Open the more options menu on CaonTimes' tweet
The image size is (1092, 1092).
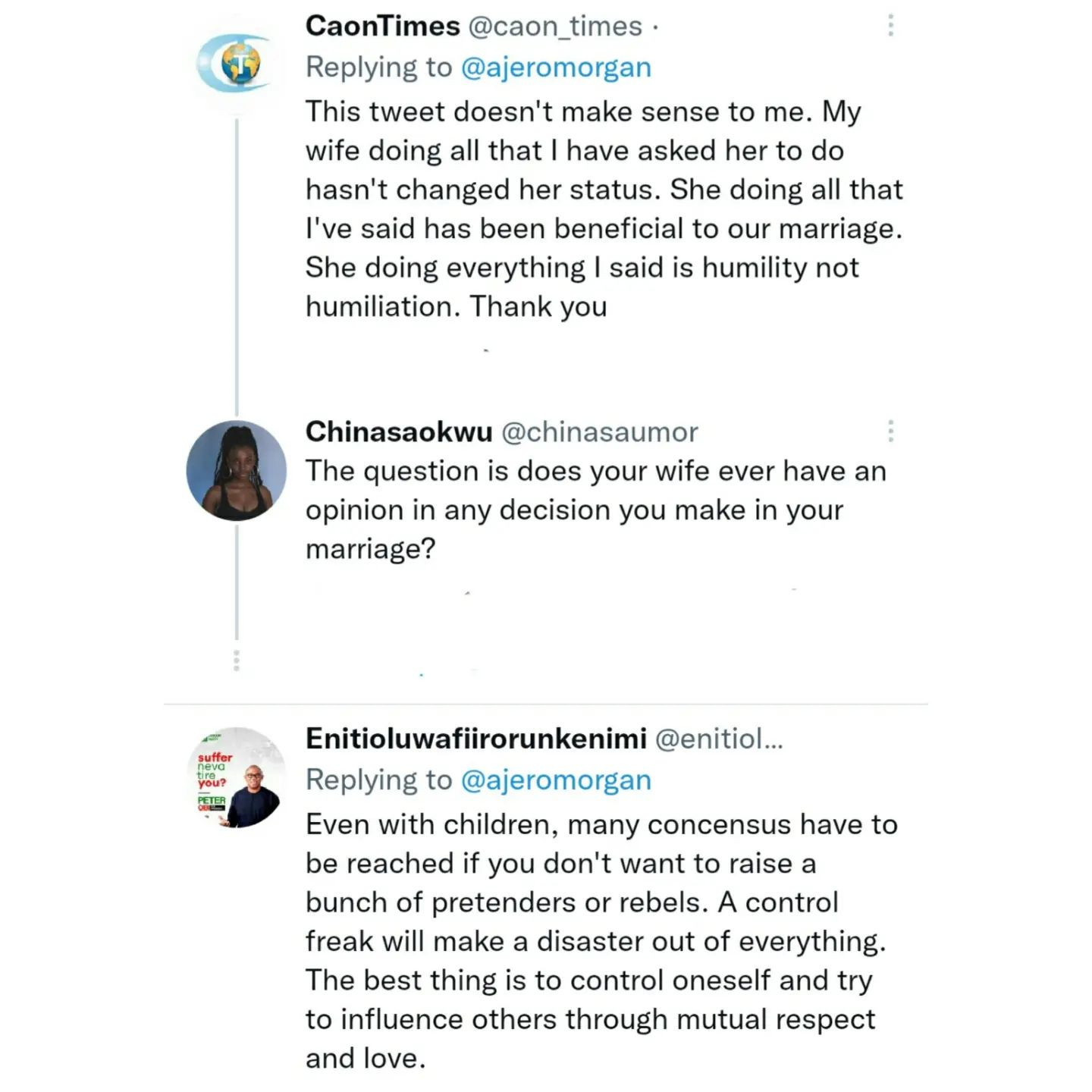(890, 26)
